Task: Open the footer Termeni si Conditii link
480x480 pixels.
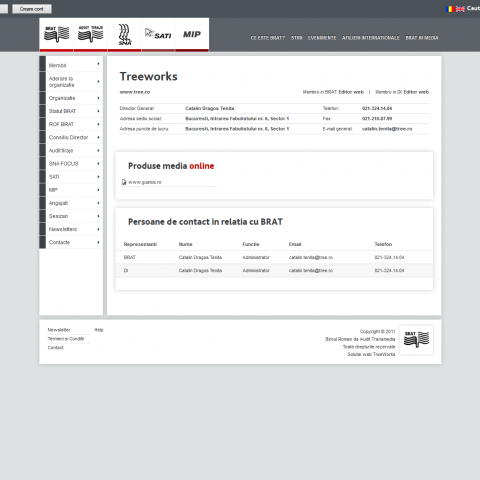Action: (x=66, y=339)
